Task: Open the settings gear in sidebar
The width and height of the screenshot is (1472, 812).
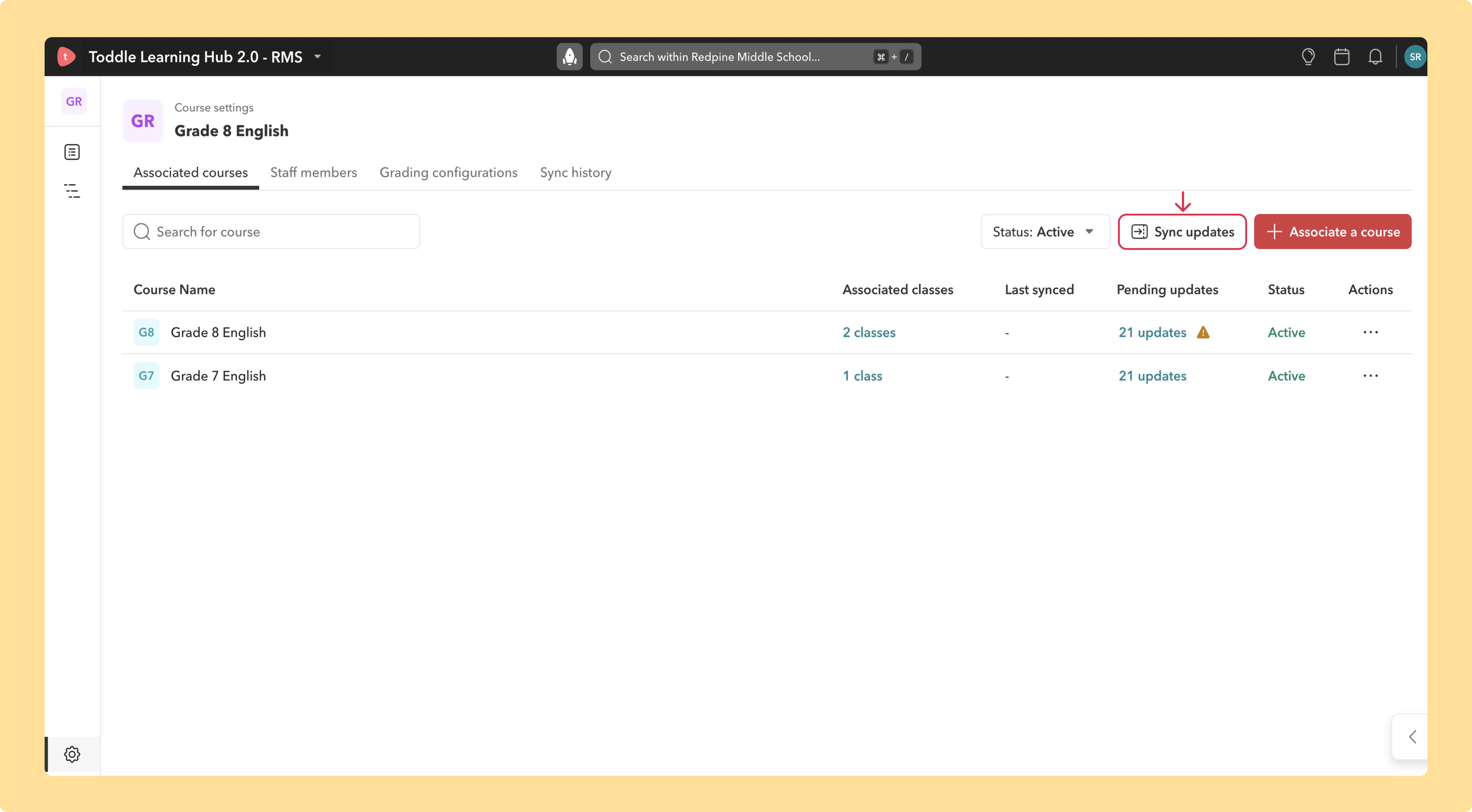Action: click(72, 754)
